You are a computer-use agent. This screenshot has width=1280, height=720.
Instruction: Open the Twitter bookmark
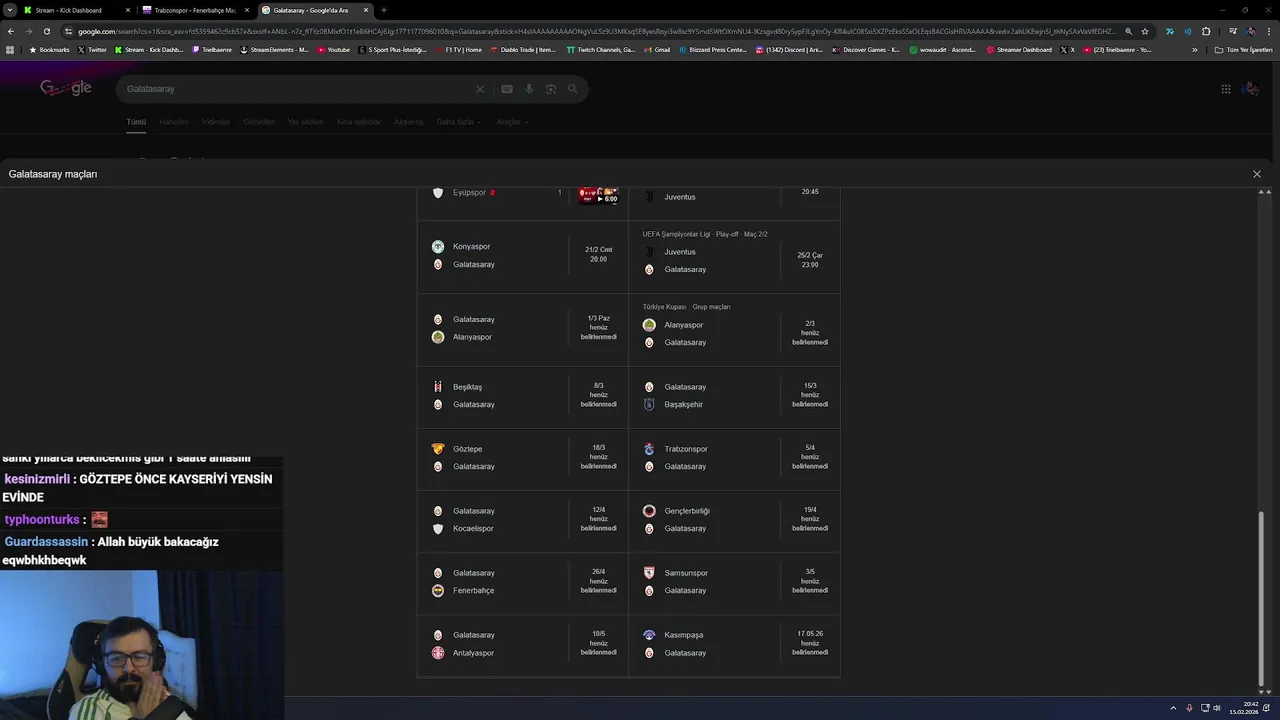(92, 49)
